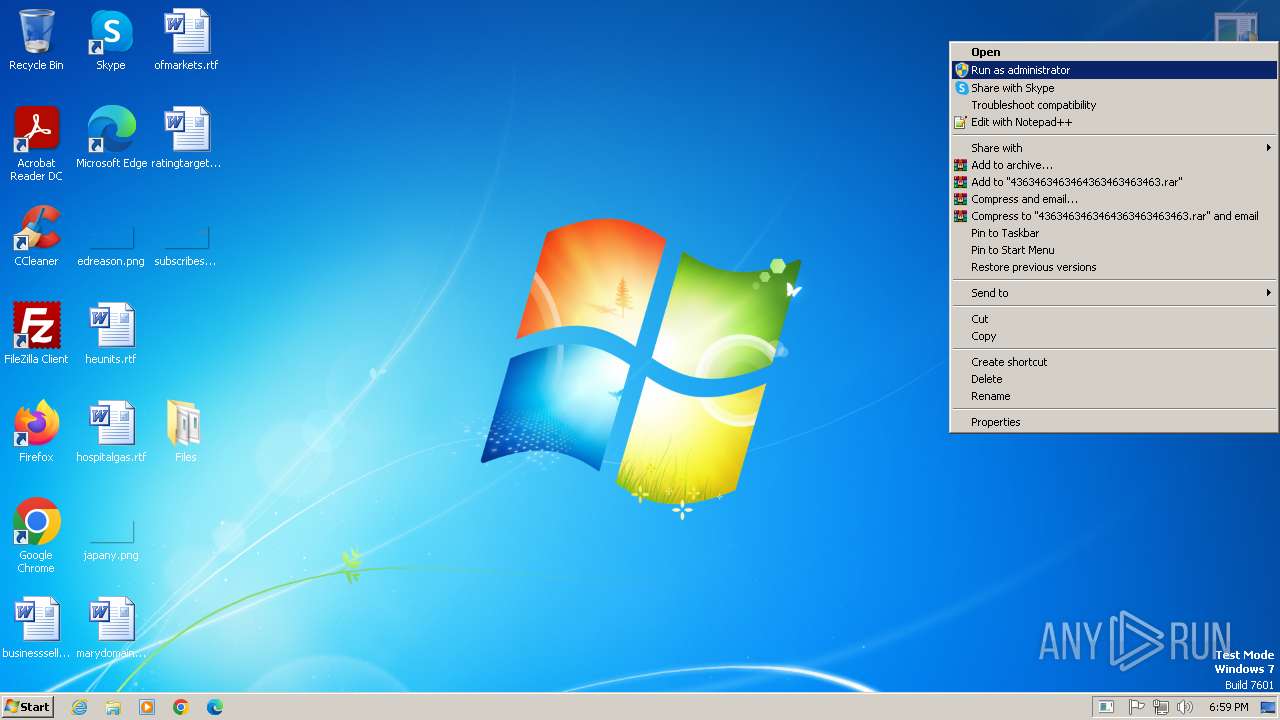Viewport: 1280px width, 720px height.
Task: Choose Compress to rar and email
Action: (1114, 216)
